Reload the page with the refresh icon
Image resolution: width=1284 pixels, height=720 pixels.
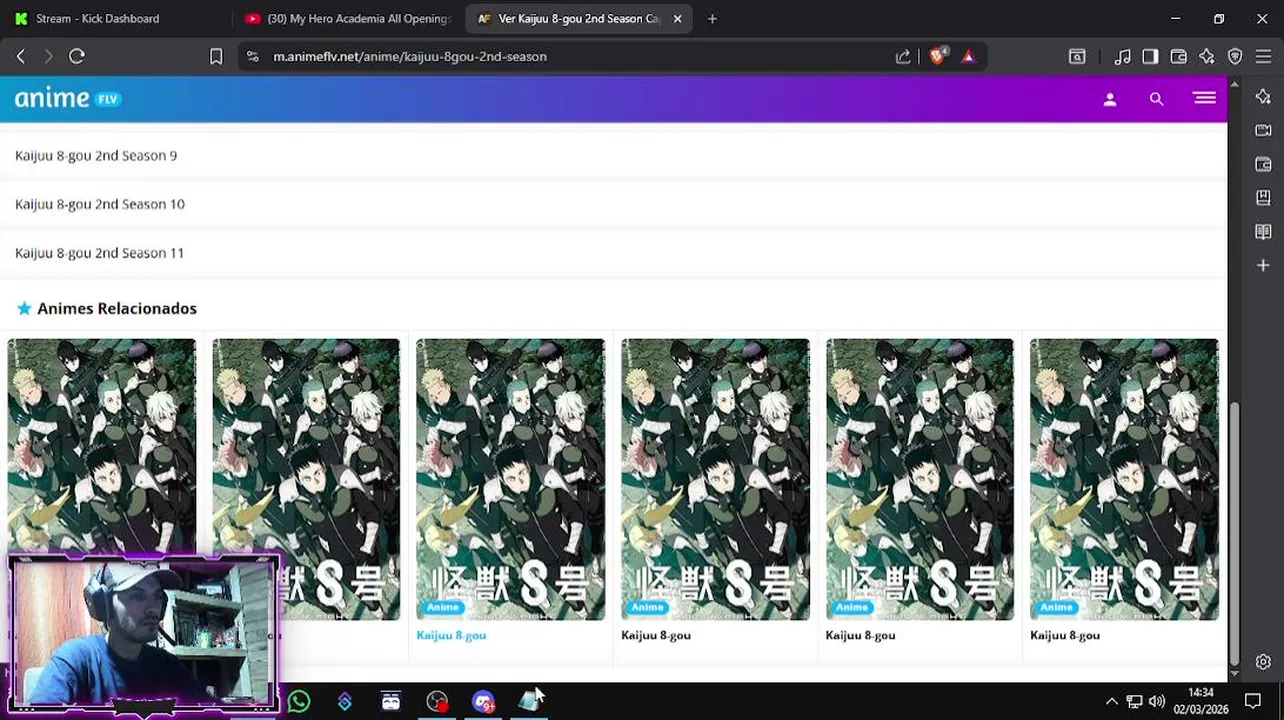pos(77,57)
